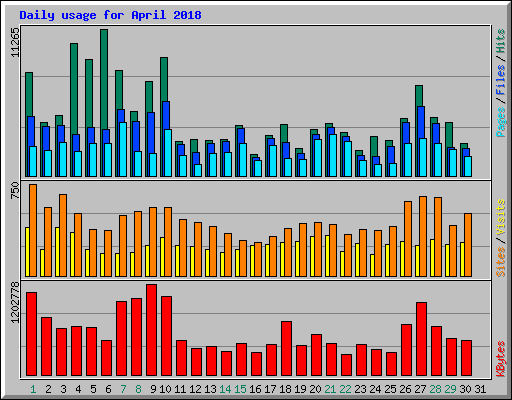Click the orange Sites bar for day 3
The image size is (512, 400).
tap(63, 235)
